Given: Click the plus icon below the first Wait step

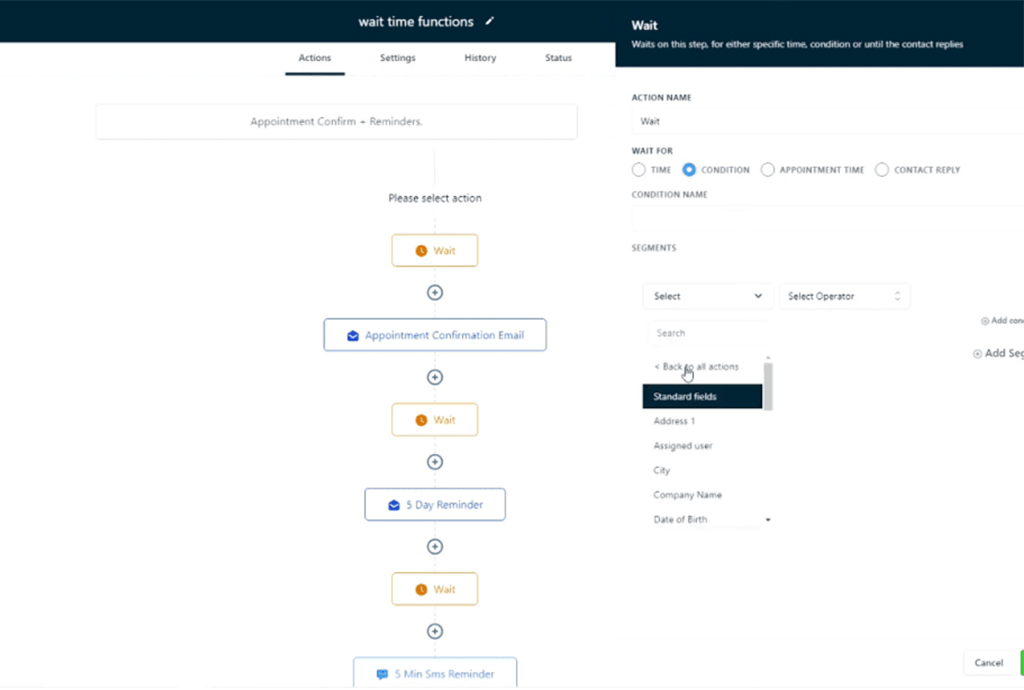Looking at the screenshot, I should click(435, 293).
